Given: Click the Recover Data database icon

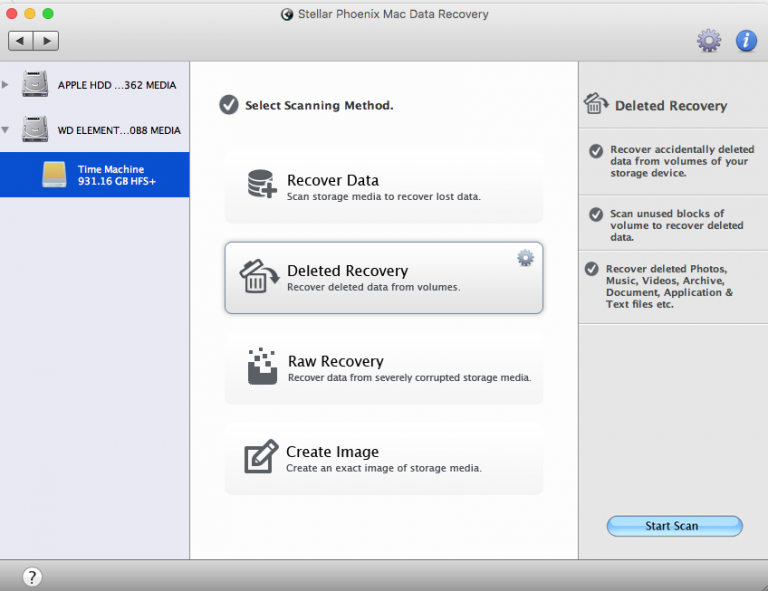Looking at the screenshot, I should click(x=262, y=184).
